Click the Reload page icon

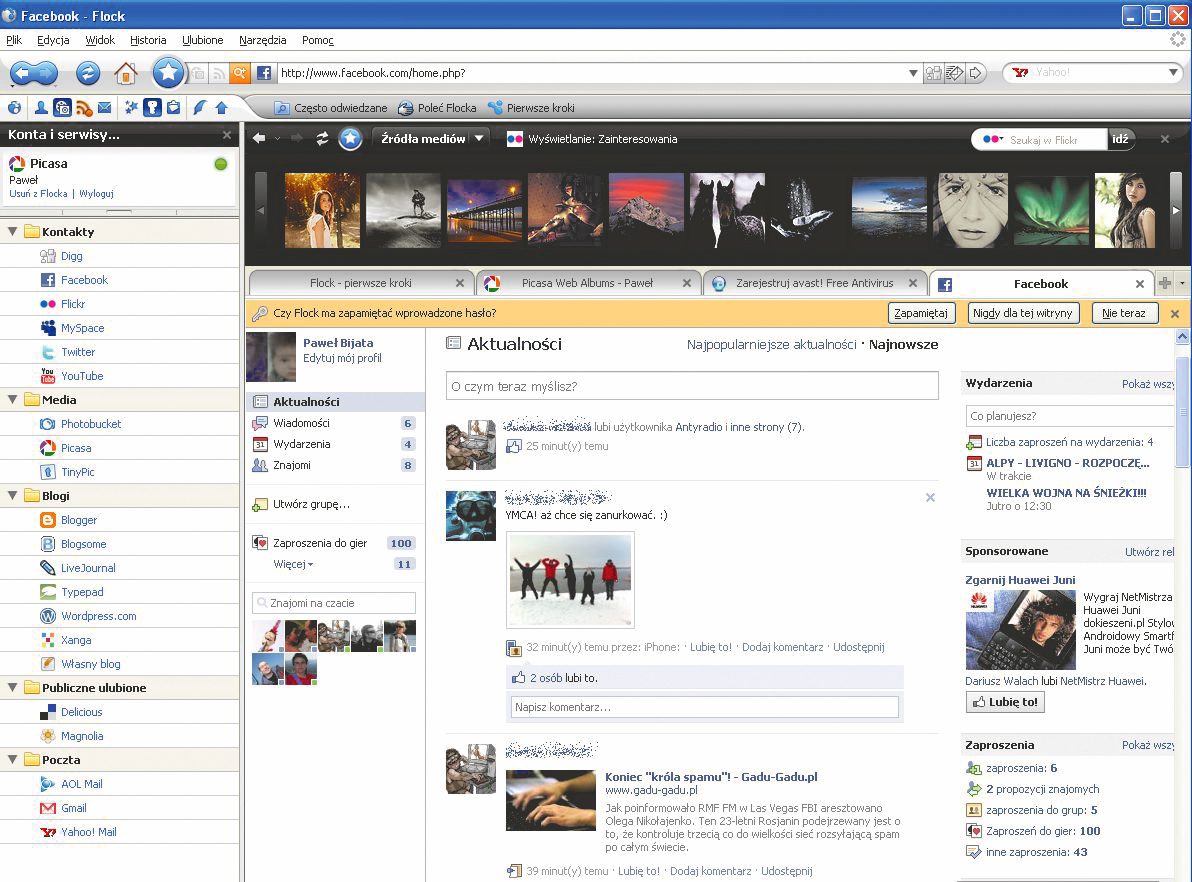click(88, 73)
